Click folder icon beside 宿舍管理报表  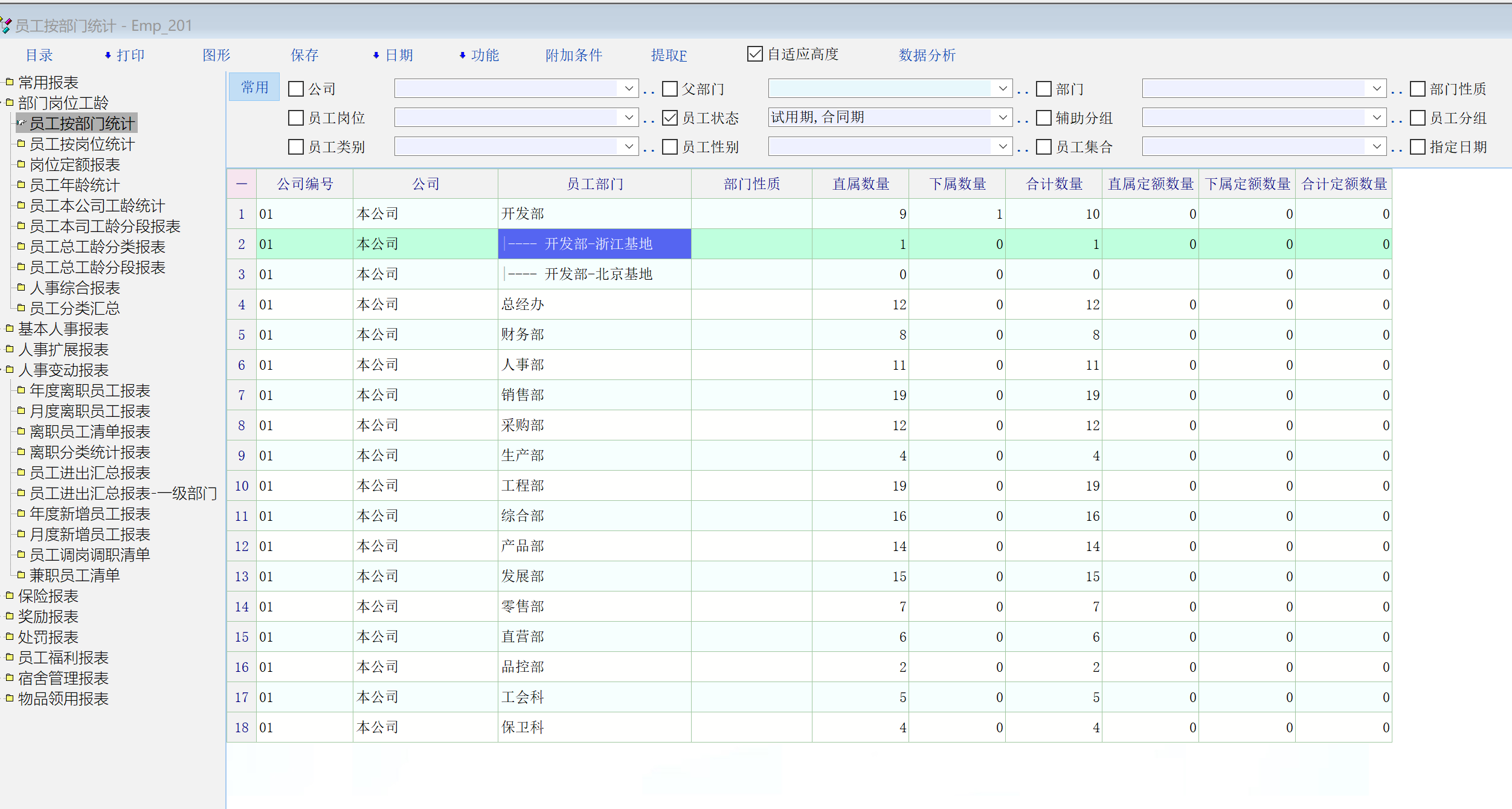coord(10,677)
